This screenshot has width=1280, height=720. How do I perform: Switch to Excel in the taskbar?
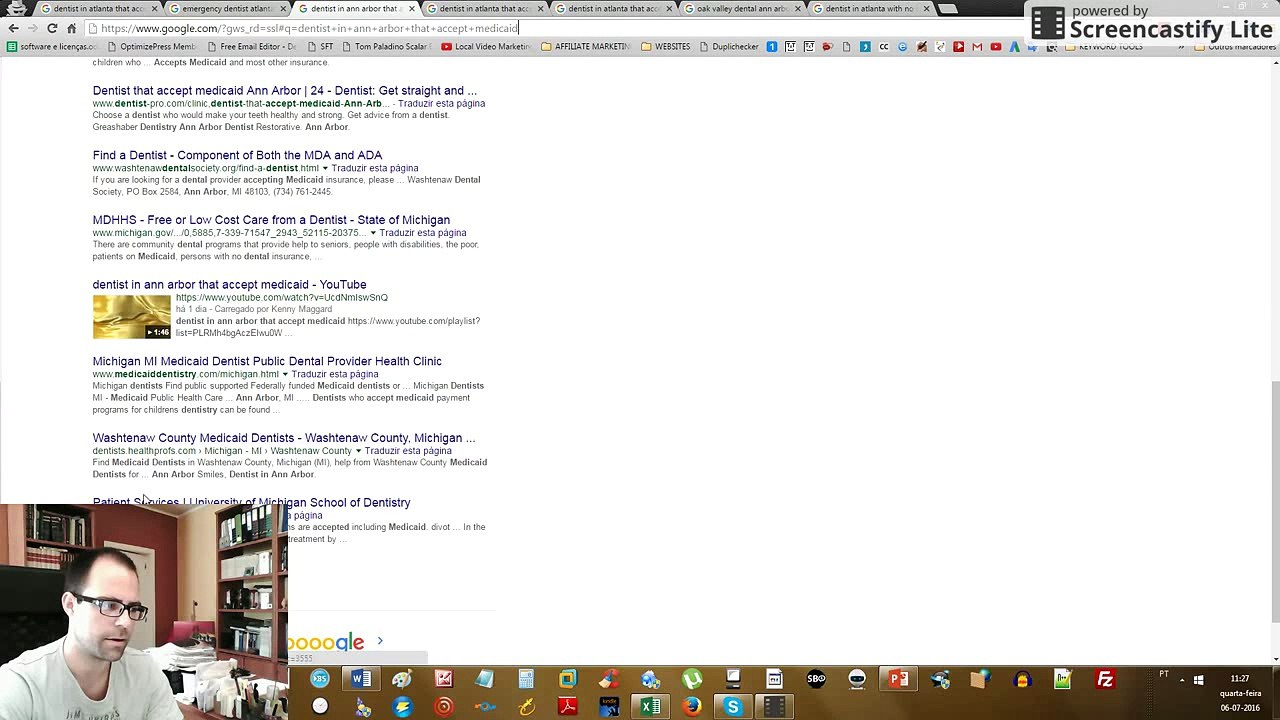(650, 707)
